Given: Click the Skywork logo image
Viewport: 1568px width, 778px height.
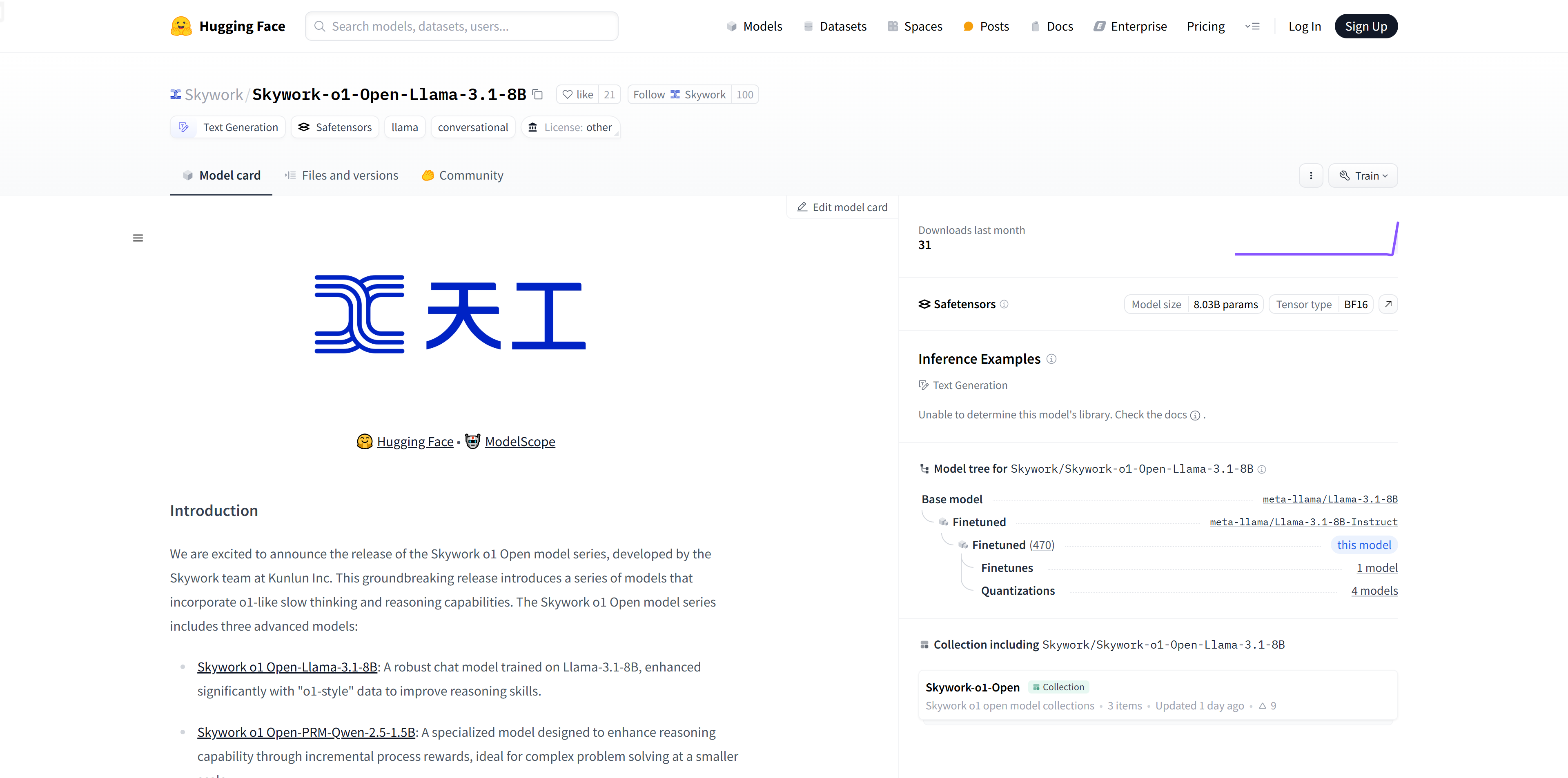Looking at the screenshot, I should click(x=450, y=314).
